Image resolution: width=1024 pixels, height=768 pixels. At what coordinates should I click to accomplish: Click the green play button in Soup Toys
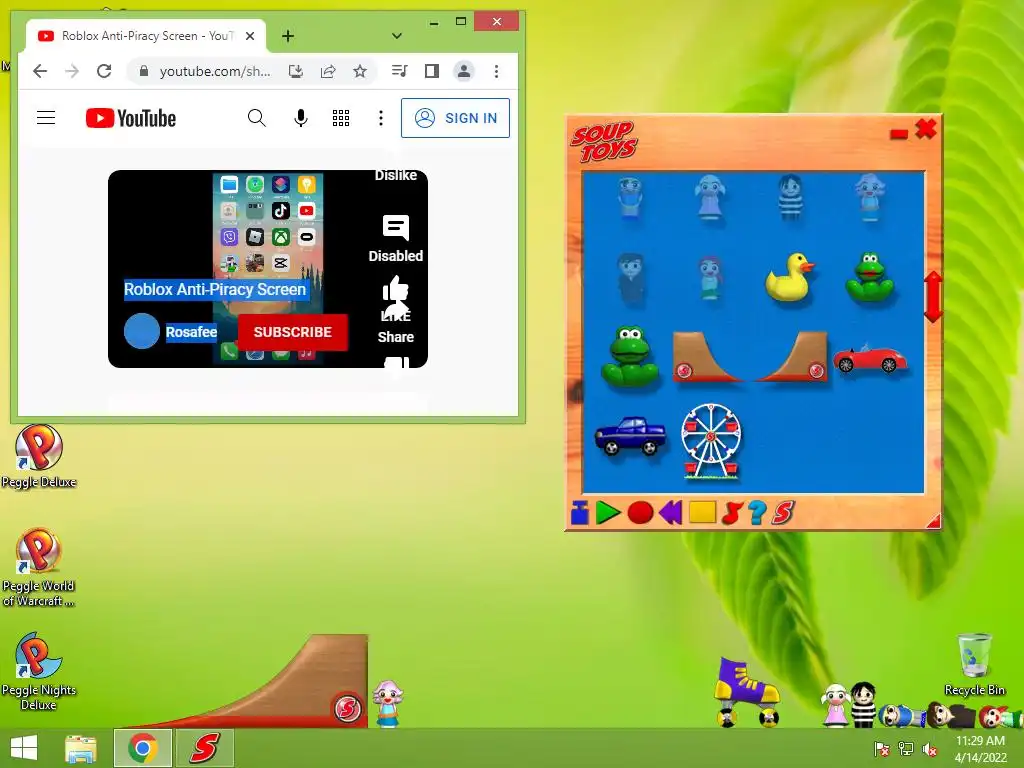(x=607, y=513)
